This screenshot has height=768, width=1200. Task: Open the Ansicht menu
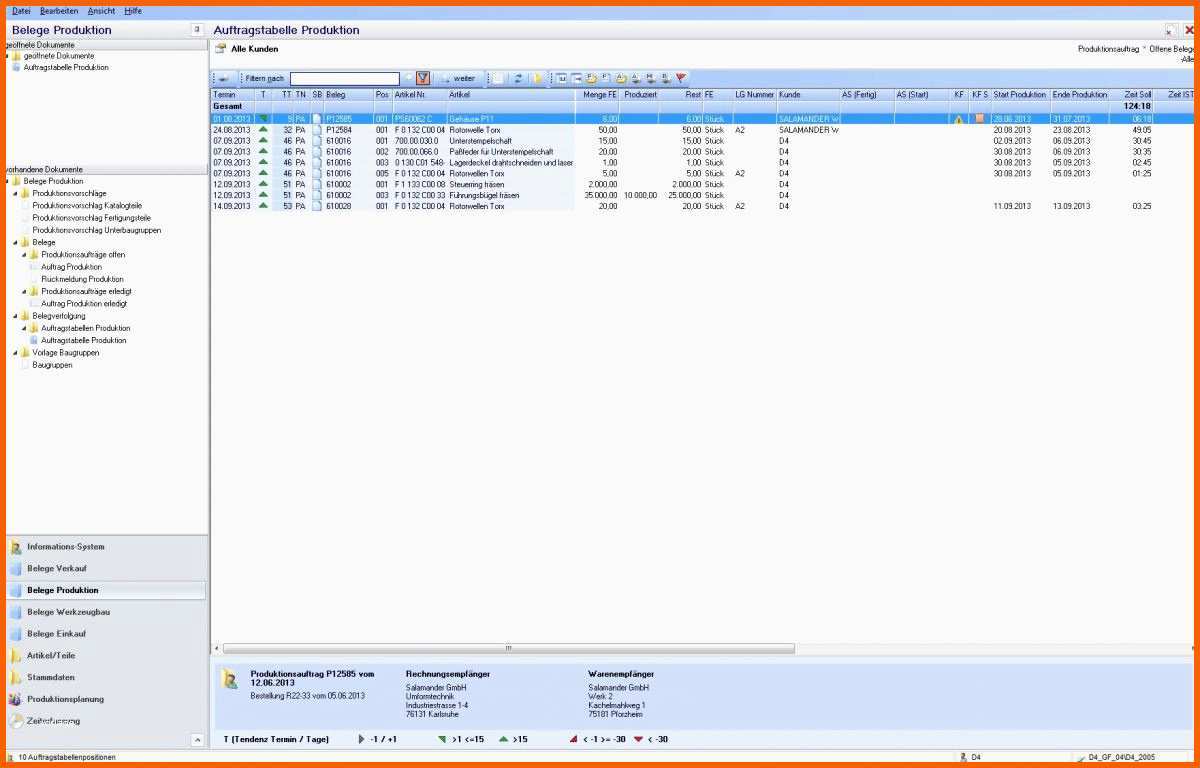click(x=101, y=11)
